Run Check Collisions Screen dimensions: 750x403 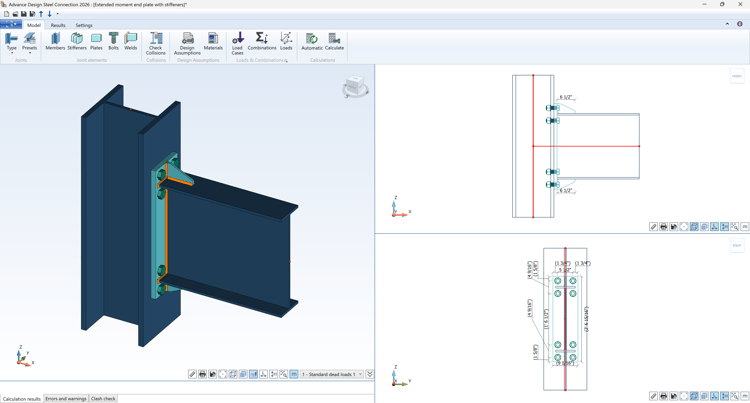click(156, 44)
